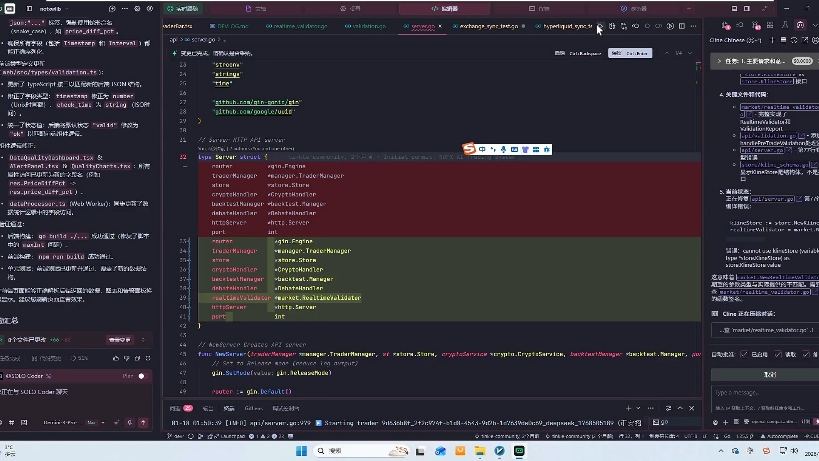Open the Problems panel tab
The image size is (819, 461).
(x=181, y=408)
